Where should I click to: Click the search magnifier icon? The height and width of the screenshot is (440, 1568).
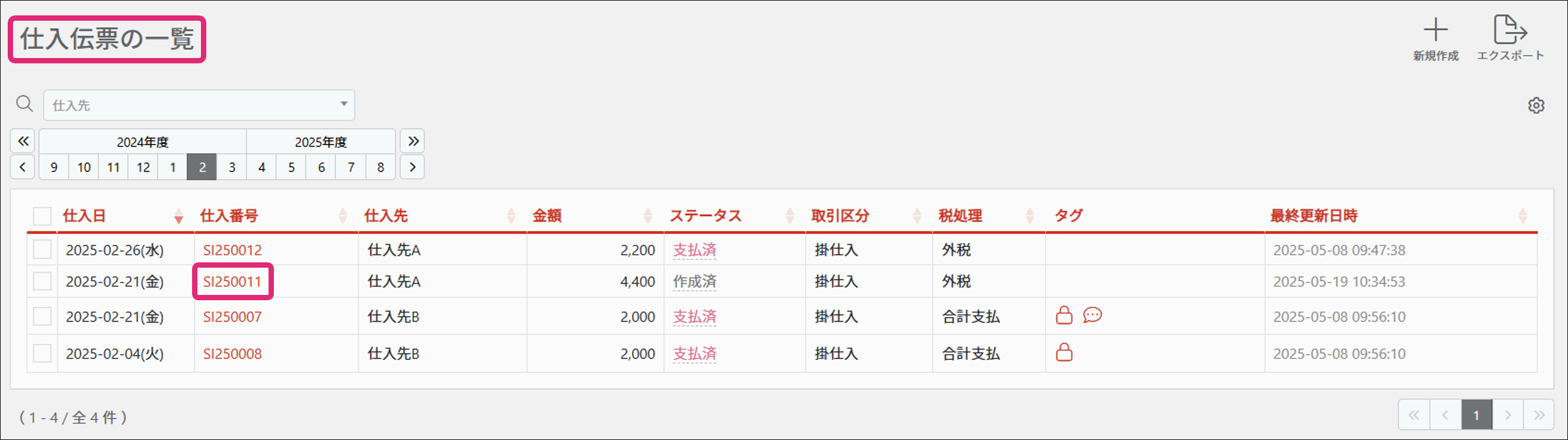point(24,104)
